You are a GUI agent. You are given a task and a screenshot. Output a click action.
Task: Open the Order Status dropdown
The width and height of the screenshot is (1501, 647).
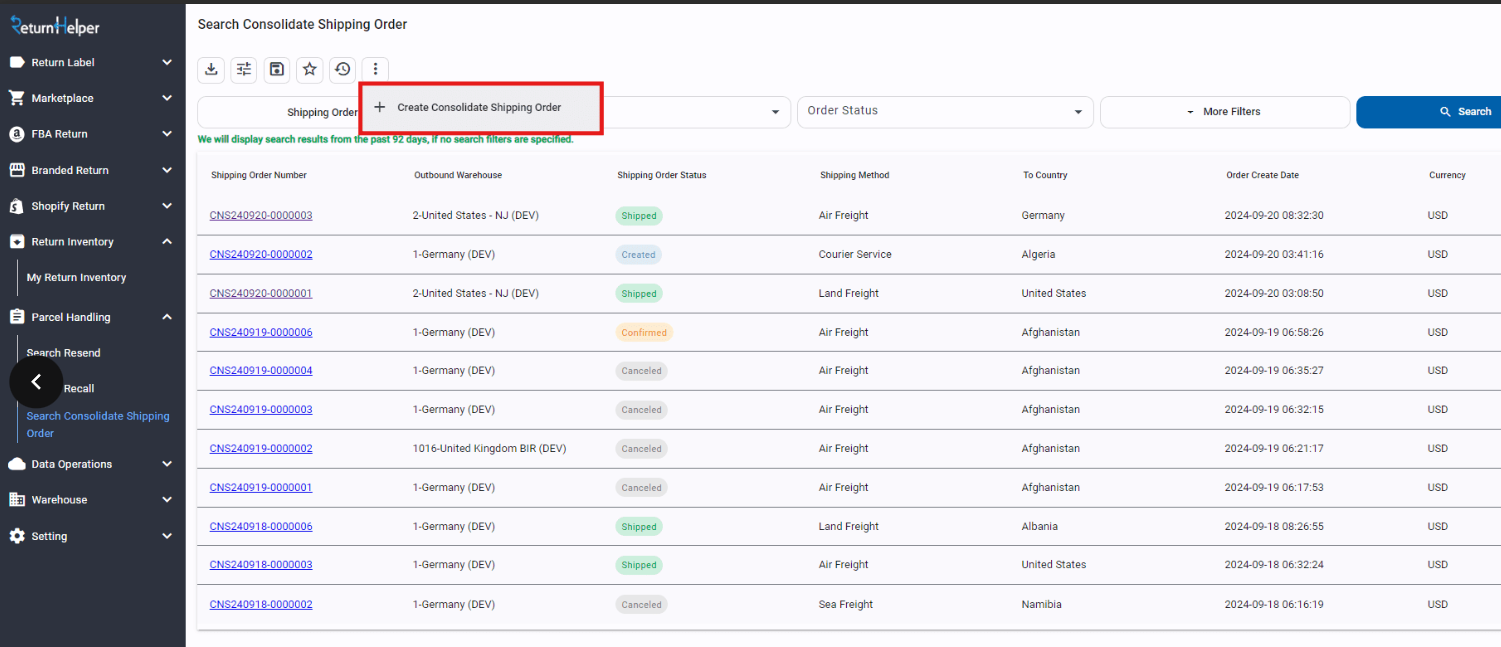pyautogui.click(x=945, y=111)
